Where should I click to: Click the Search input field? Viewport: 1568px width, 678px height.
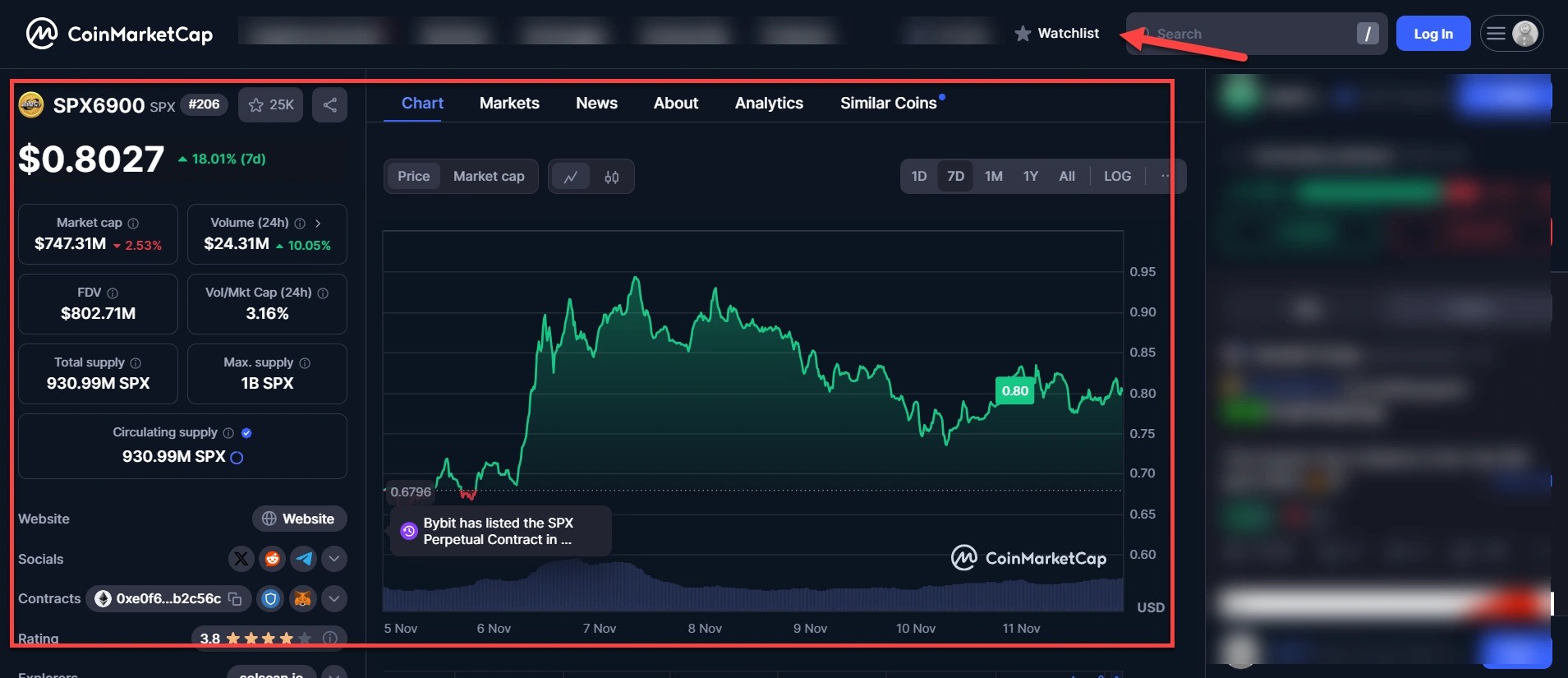[x=1248, y=34]
